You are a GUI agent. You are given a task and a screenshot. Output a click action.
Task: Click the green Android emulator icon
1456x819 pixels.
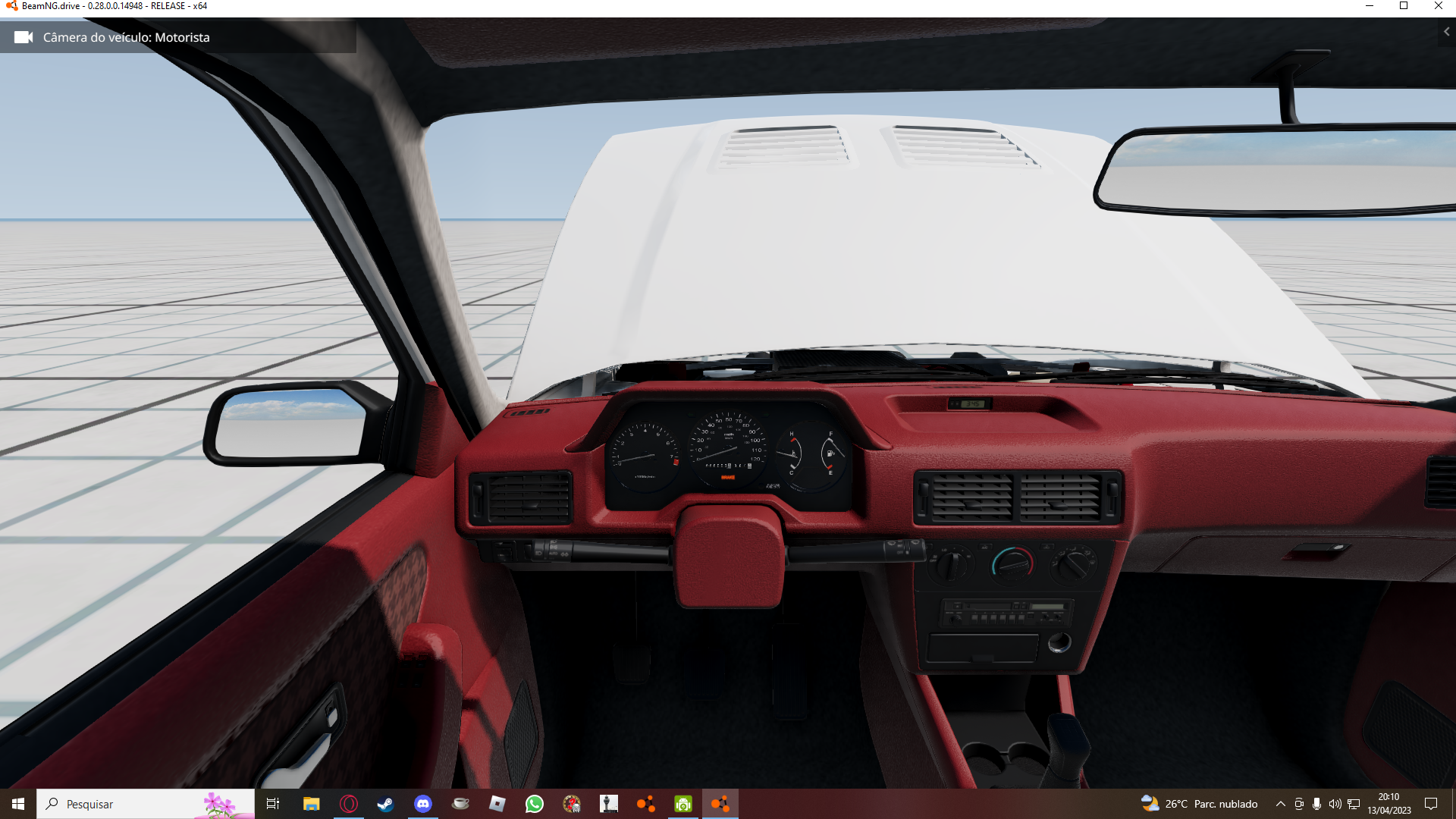coord(683,804)
